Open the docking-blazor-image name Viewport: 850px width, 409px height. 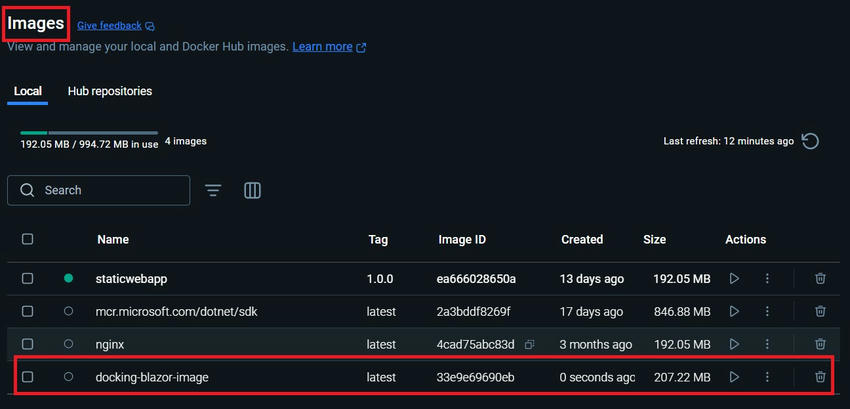(152, 377)
